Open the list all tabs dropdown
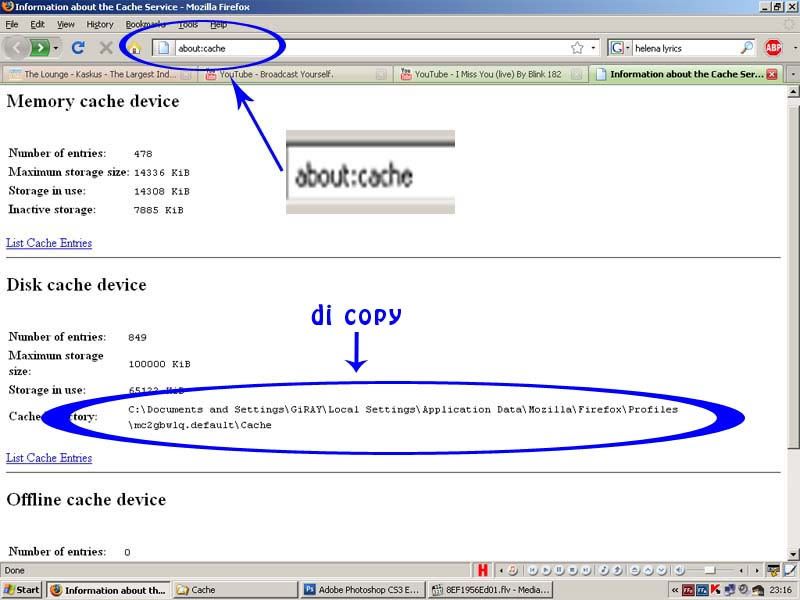 tap(793, 74)
